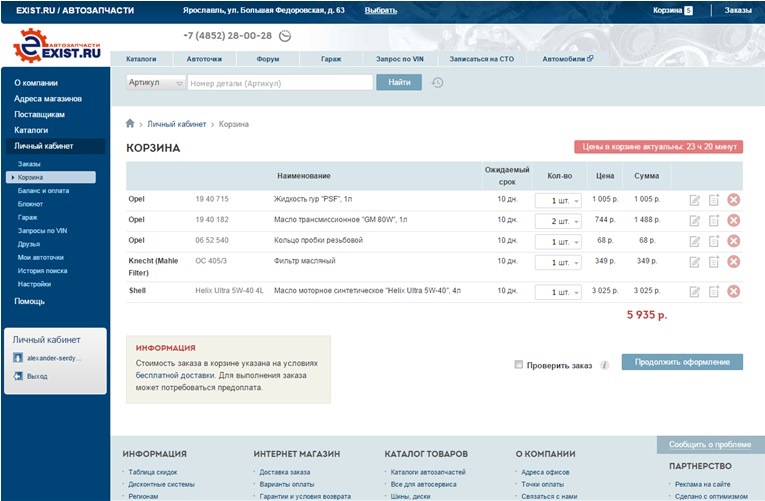Select Личный кабинет in sidebar
The height and width of the screenshot is (501, 765).
coord(55,146)
